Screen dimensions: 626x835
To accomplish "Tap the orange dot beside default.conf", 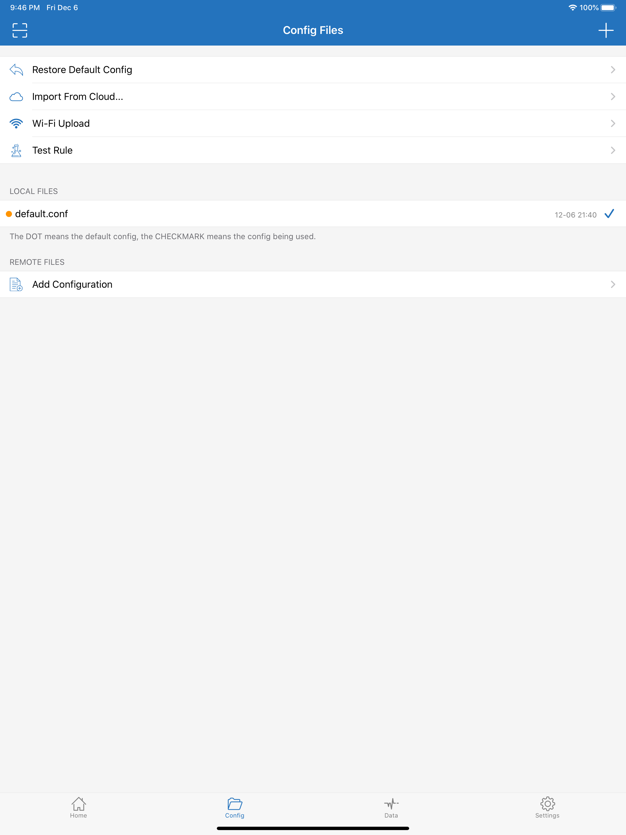I will click(9, 213).
